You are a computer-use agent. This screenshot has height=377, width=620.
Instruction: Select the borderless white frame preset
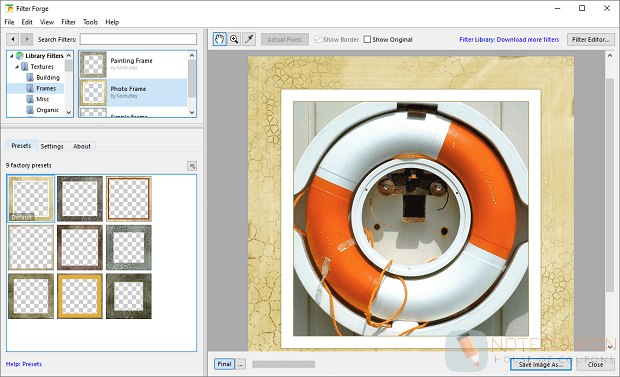pyautogui.click(x=31, y=248)
